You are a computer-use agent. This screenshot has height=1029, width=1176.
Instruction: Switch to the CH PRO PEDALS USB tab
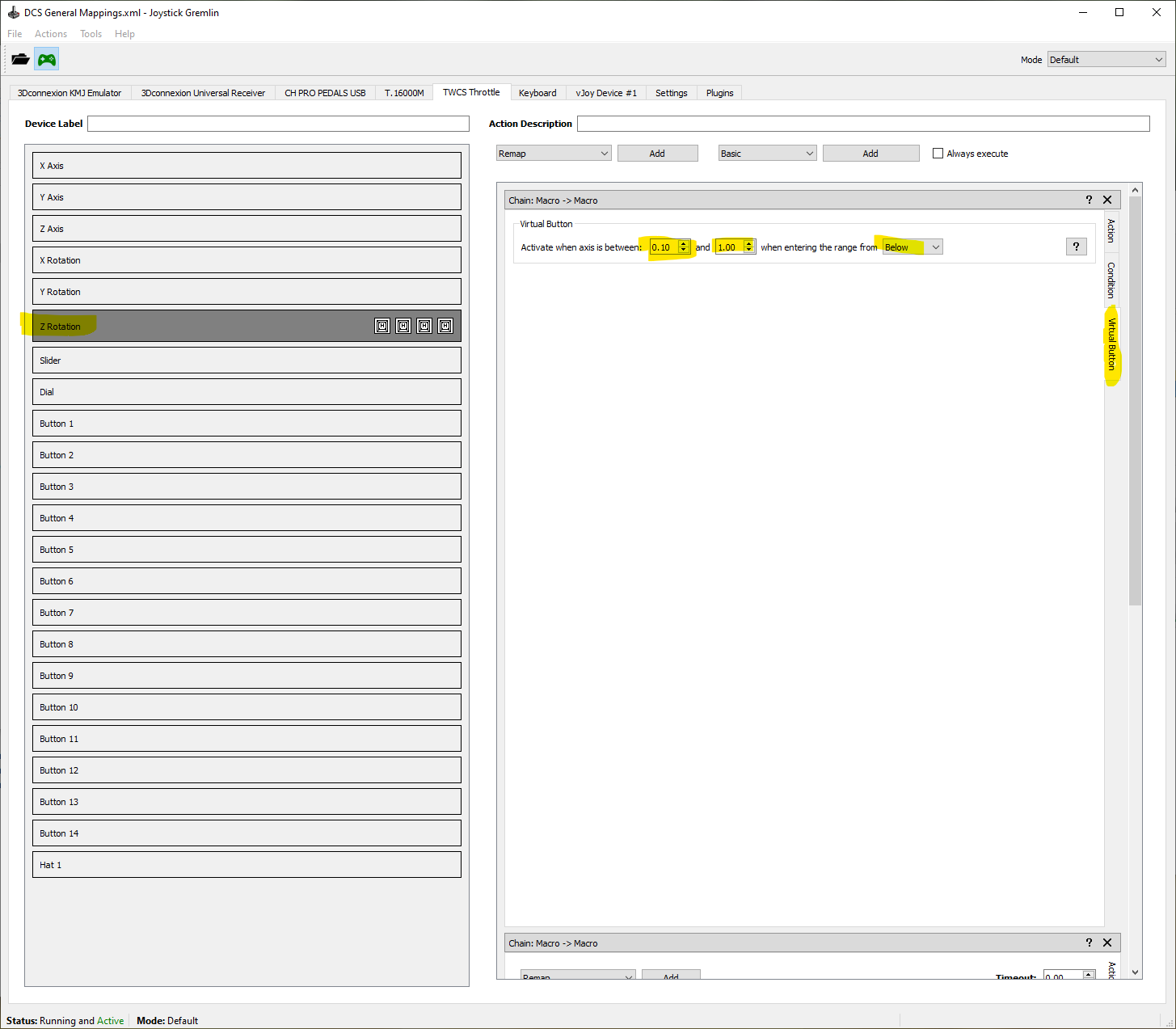[x=325, y=93]
